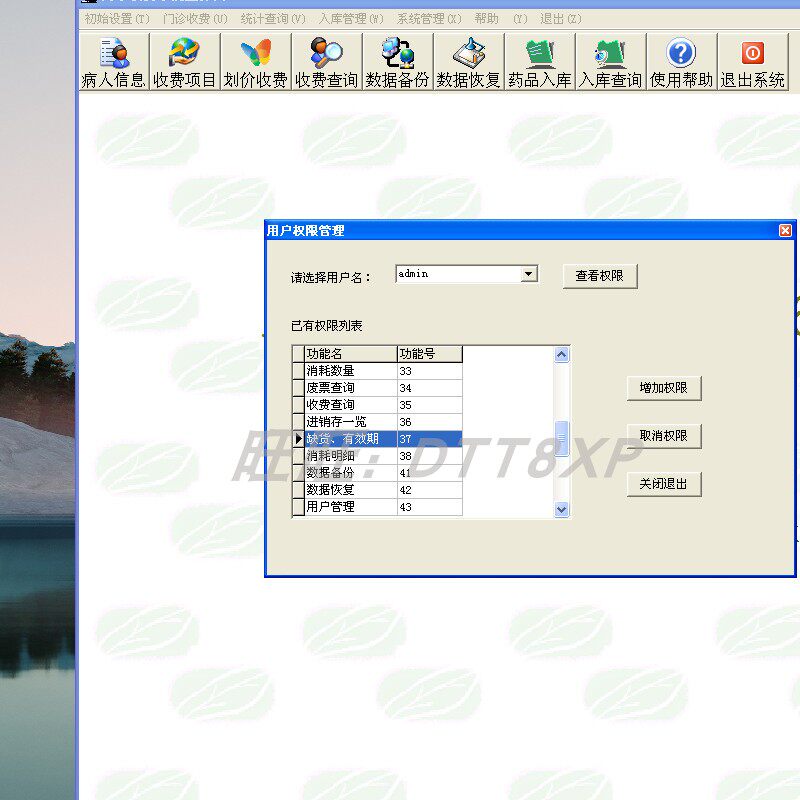Open the 药品入库 drug stock-in icon
The image size is (800, 800).
(x=540, y=62)
